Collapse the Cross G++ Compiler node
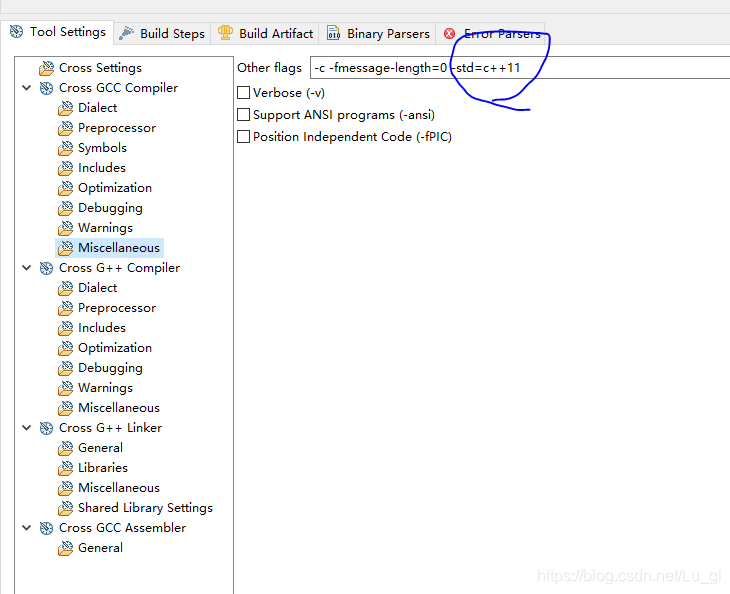Viewport: 730px width, 594px height. [x=27, y=268]
